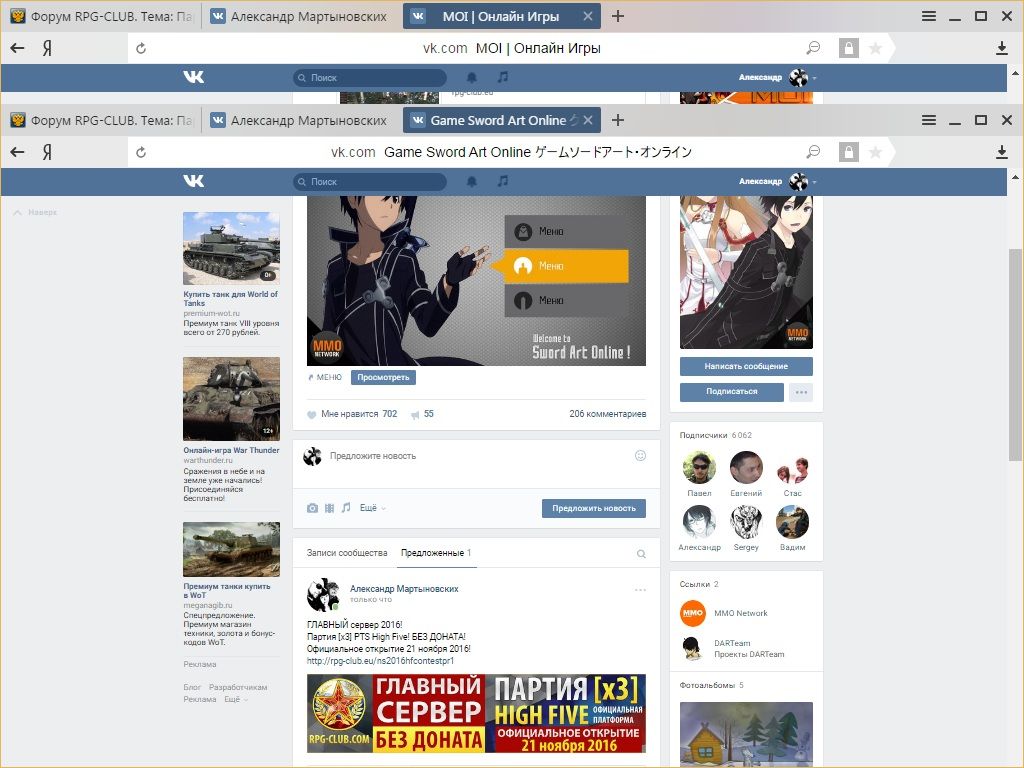Click VK logo in front window header
The height and width of the screenshot is (768, 1024).
(x=193, y=181)
